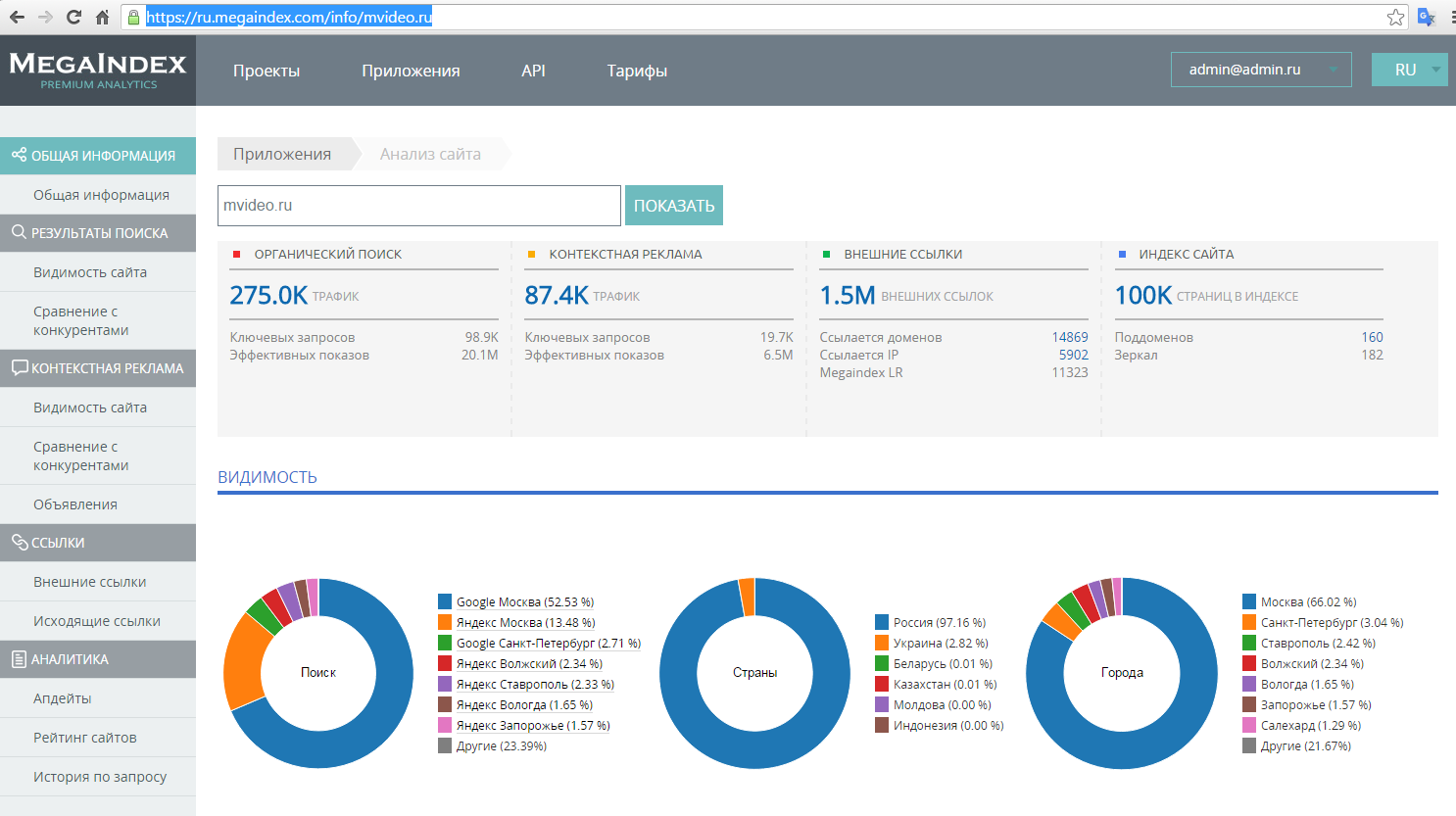Click the Яндекс Волжский legend entry
This screenshot has height=816, width=1456.
pos(529,664)
